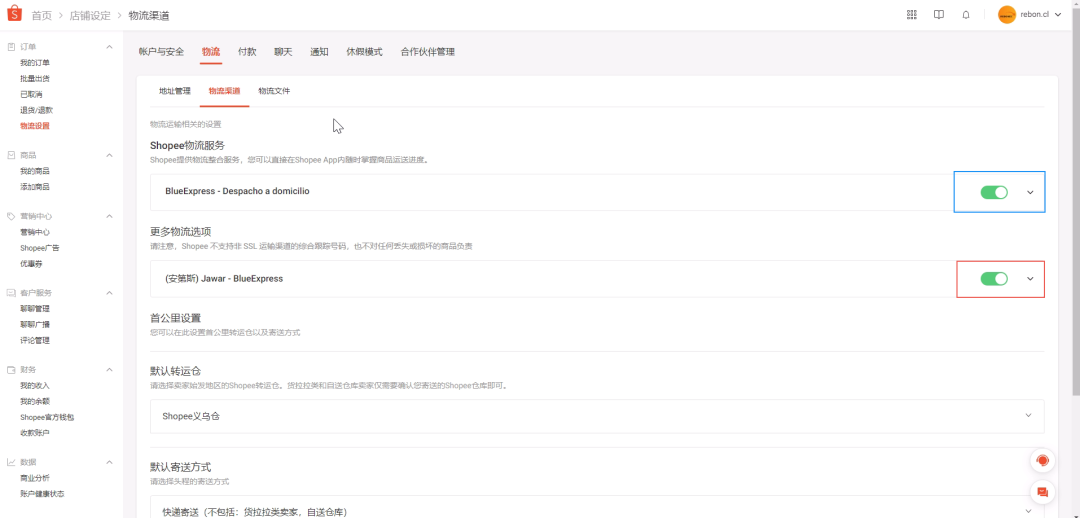This screenshot has height=518, width=1080.
Task: Open 评论管理 in the sidebar
Action: pyautogui.click(x=35, y=340)
